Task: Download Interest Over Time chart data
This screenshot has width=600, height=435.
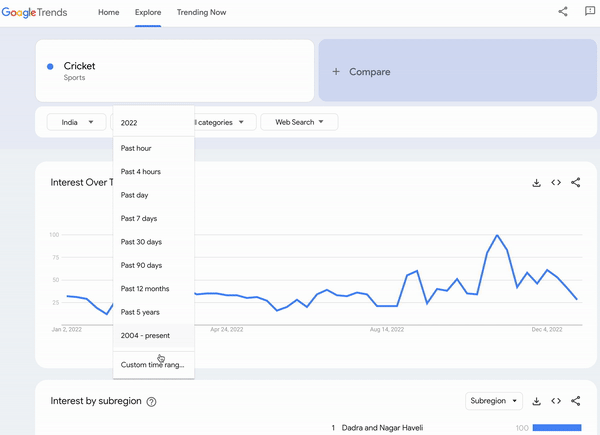Action: pos(536,182)
